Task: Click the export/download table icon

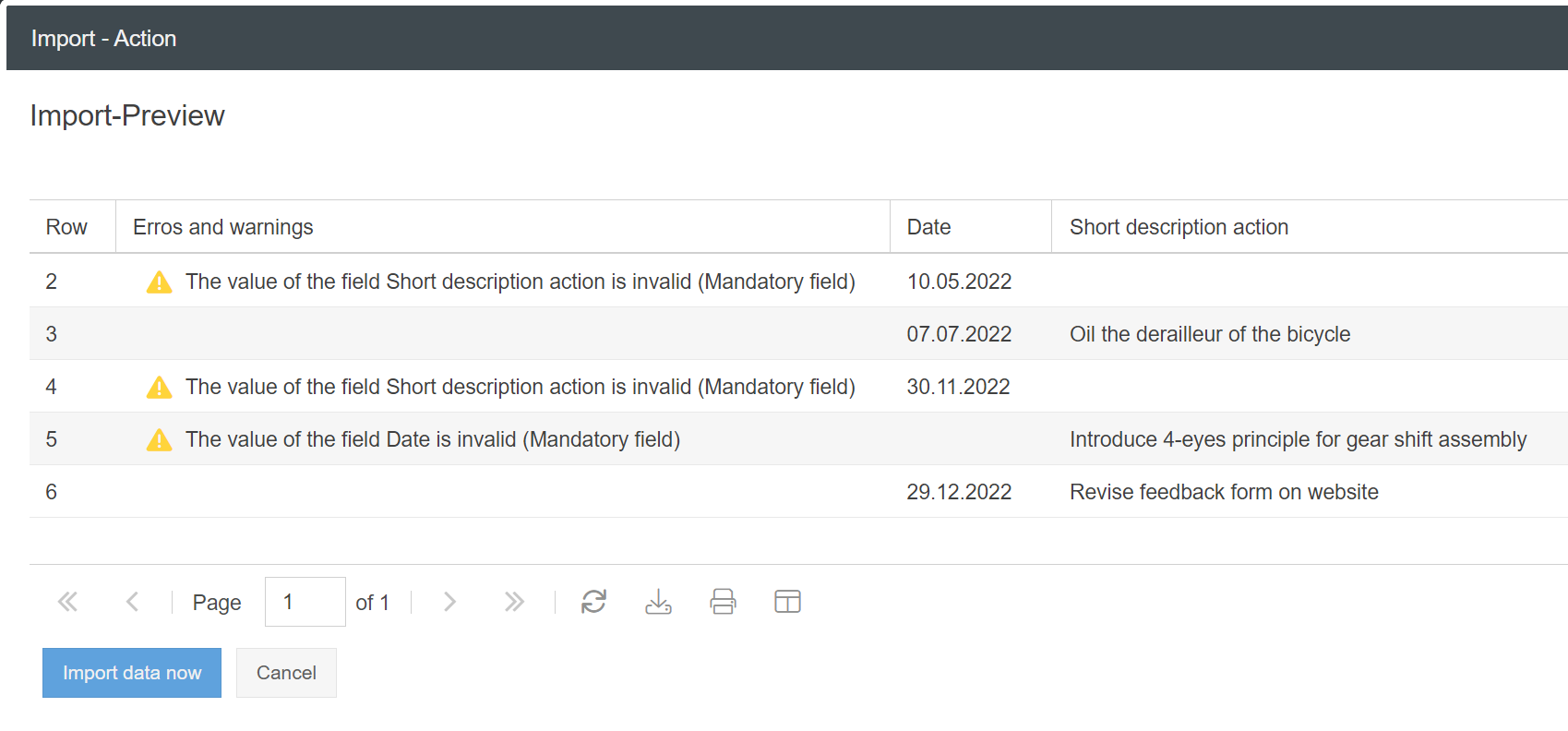Action: pyautogui.click(x=658, y=602)
